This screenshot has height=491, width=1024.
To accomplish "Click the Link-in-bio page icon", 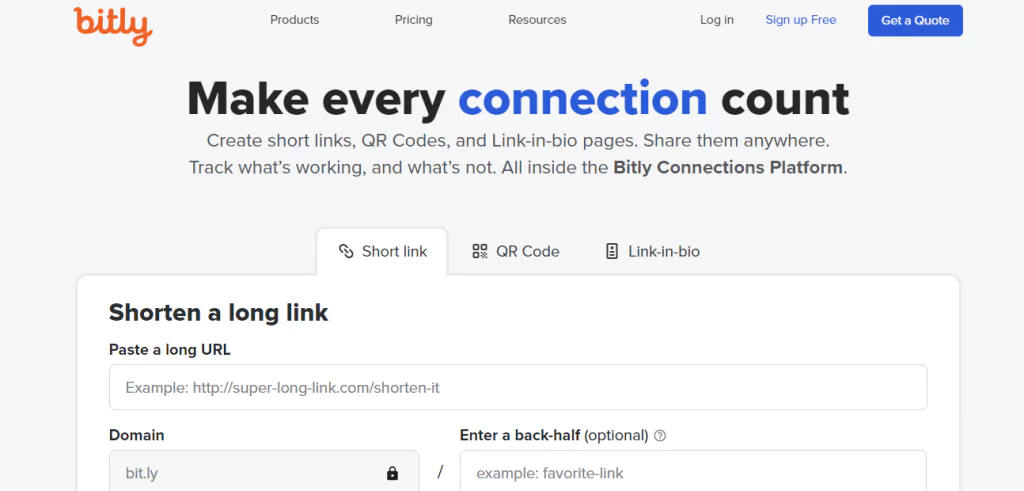I will [611, 251].
